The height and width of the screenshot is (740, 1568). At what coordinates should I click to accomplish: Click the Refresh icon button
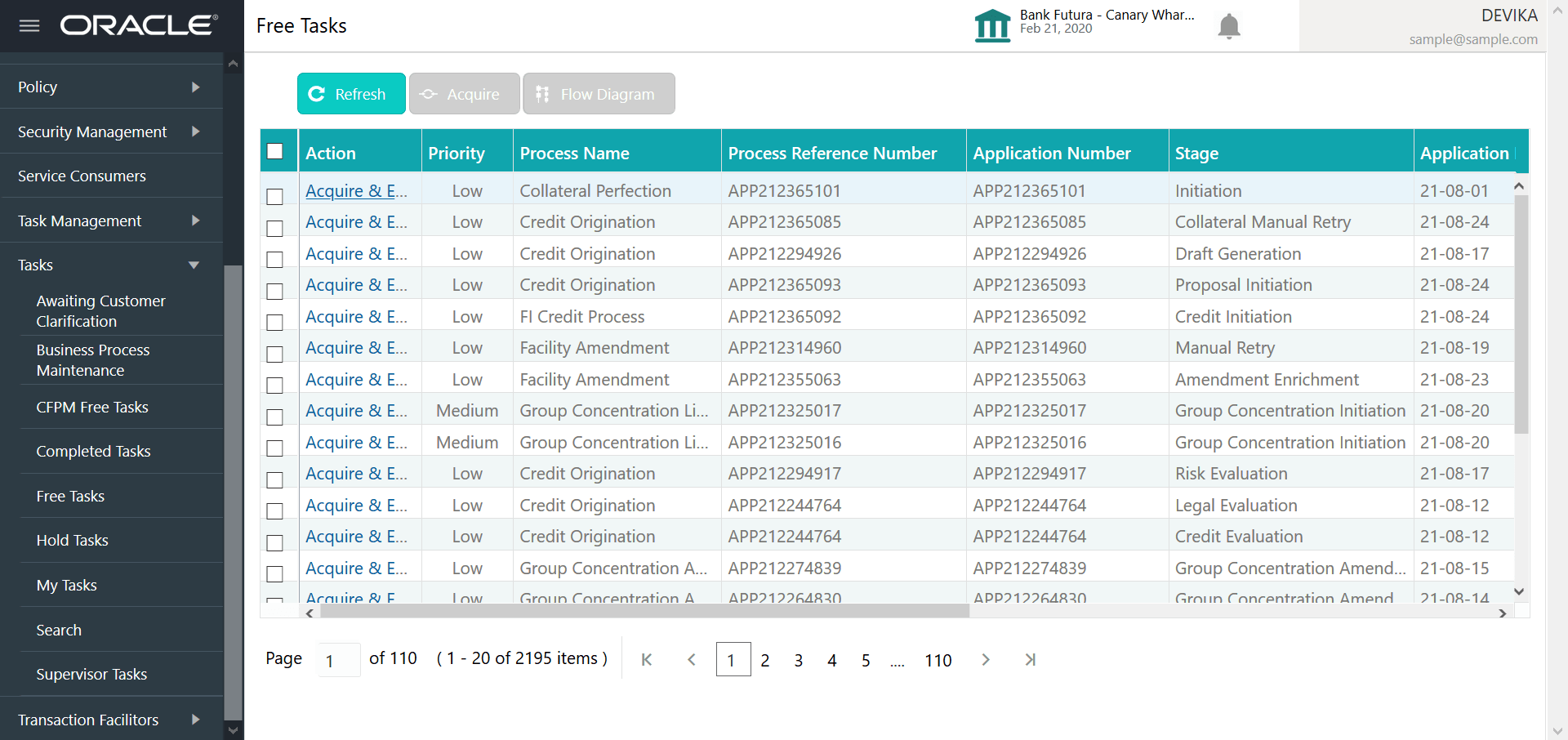[316, 93]
